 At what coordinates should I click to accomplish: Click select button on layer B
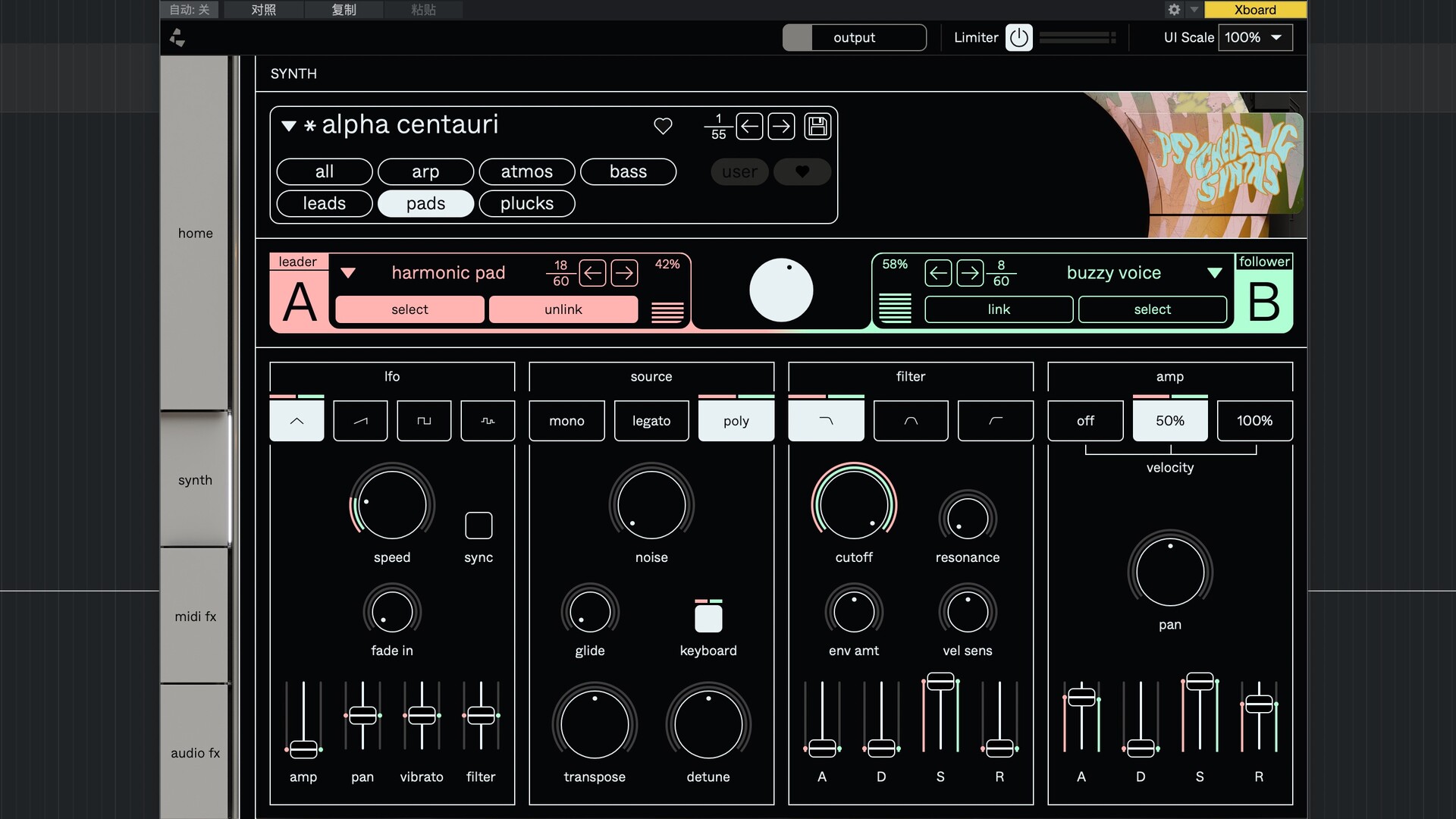pos(1152,309)
